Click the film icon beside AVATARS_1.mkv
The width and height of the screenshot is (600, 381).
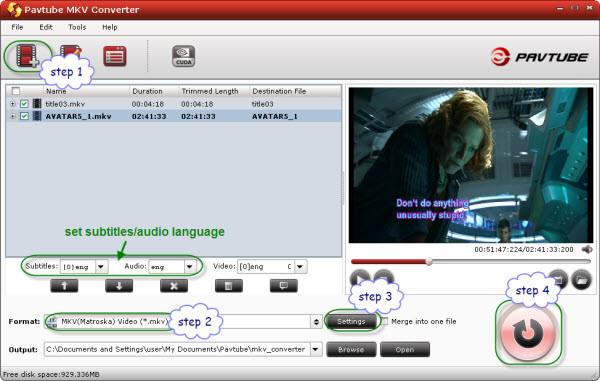37,116
